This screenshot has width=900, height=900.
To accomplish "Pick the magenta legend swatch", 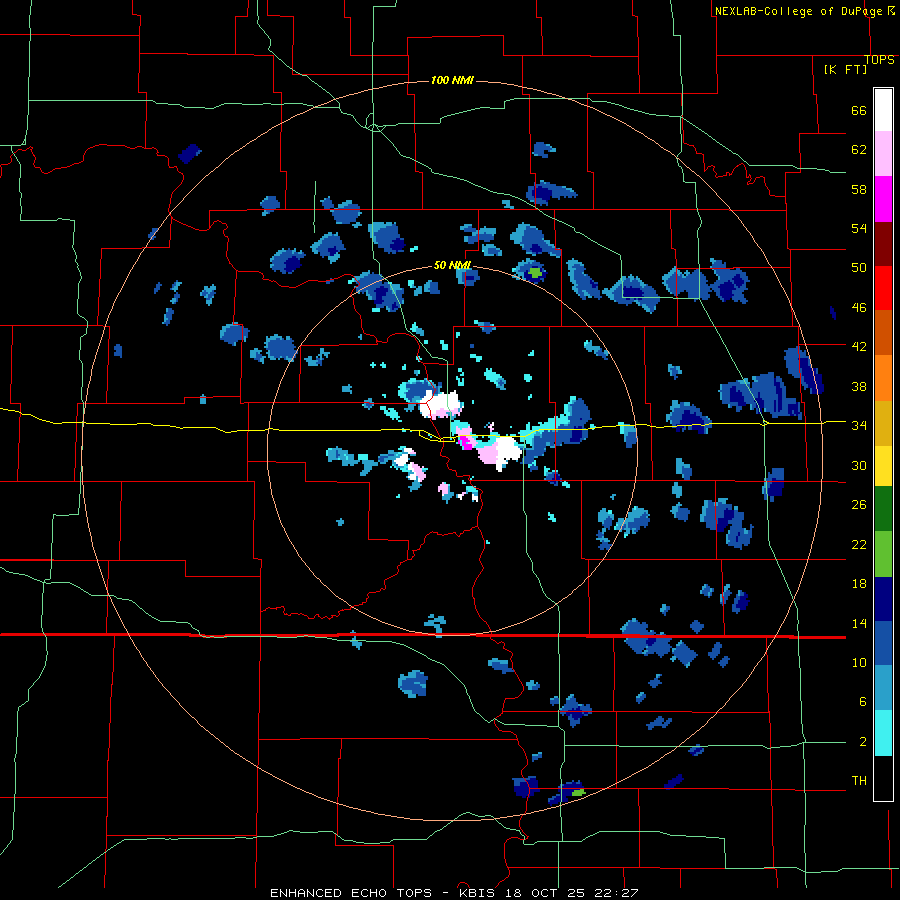I will (x=883, y=199).
